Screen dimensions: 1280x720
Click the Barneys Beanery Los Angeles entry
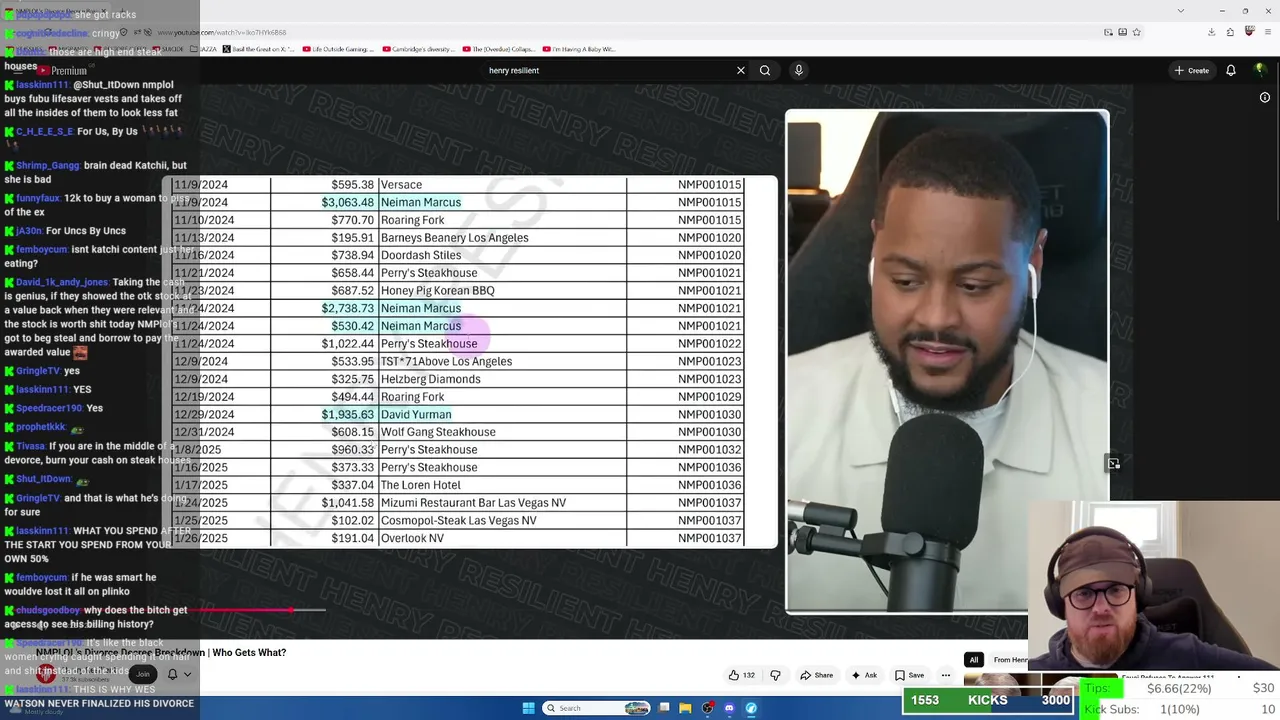tap(454, 237)
